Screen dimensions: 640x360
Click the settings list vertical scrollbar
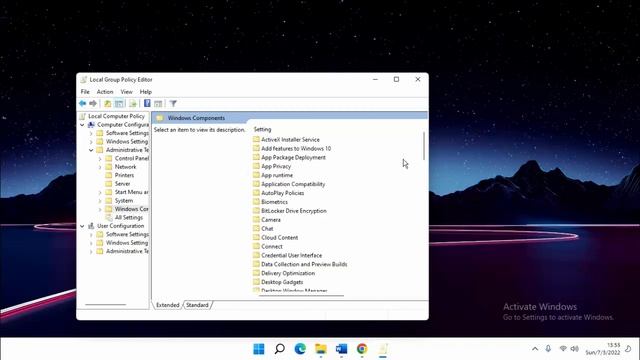pos(424,146)
